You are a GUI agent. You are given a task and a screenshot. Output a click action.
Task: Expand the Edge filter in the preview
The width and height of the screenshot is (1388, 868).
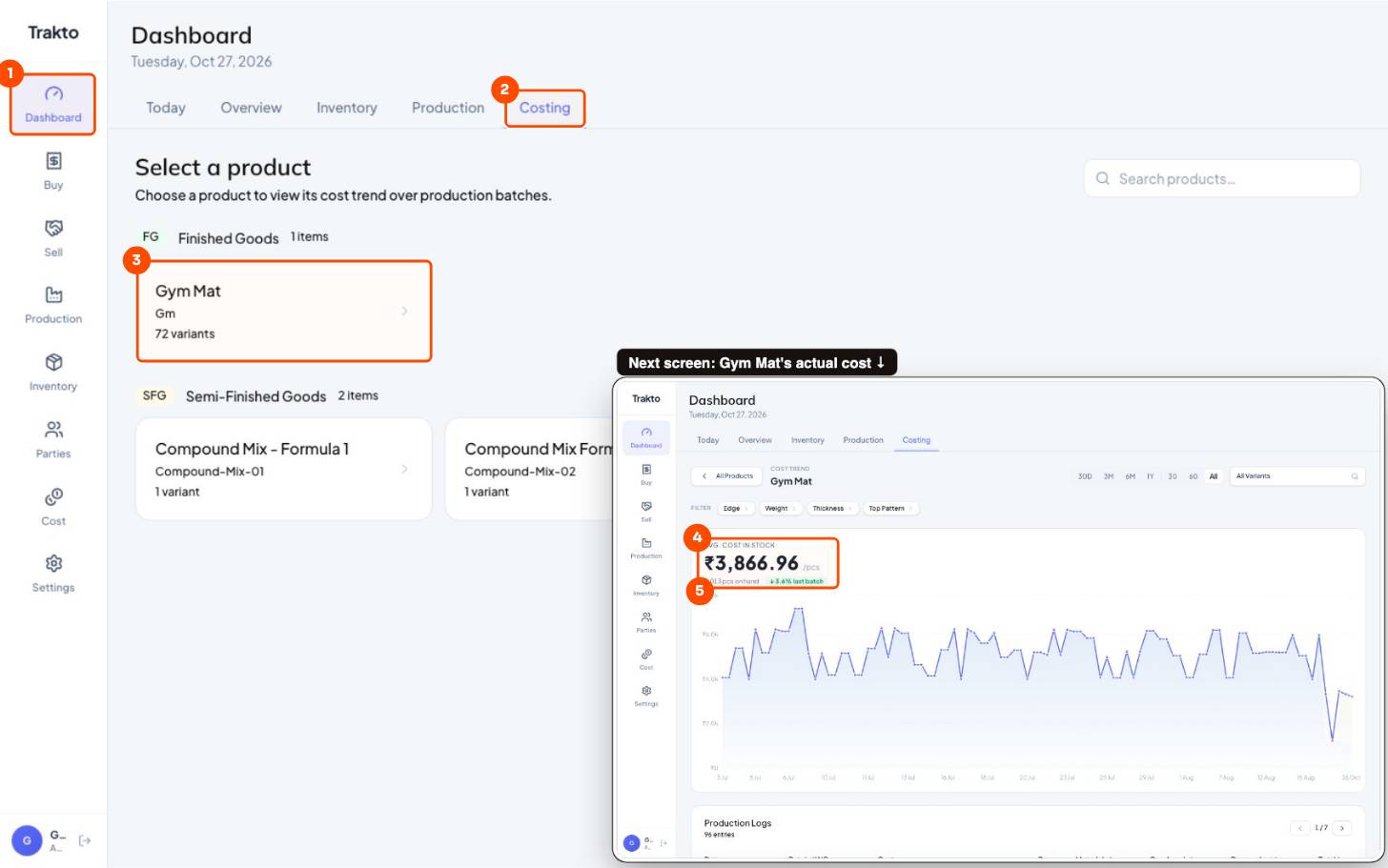736,509
